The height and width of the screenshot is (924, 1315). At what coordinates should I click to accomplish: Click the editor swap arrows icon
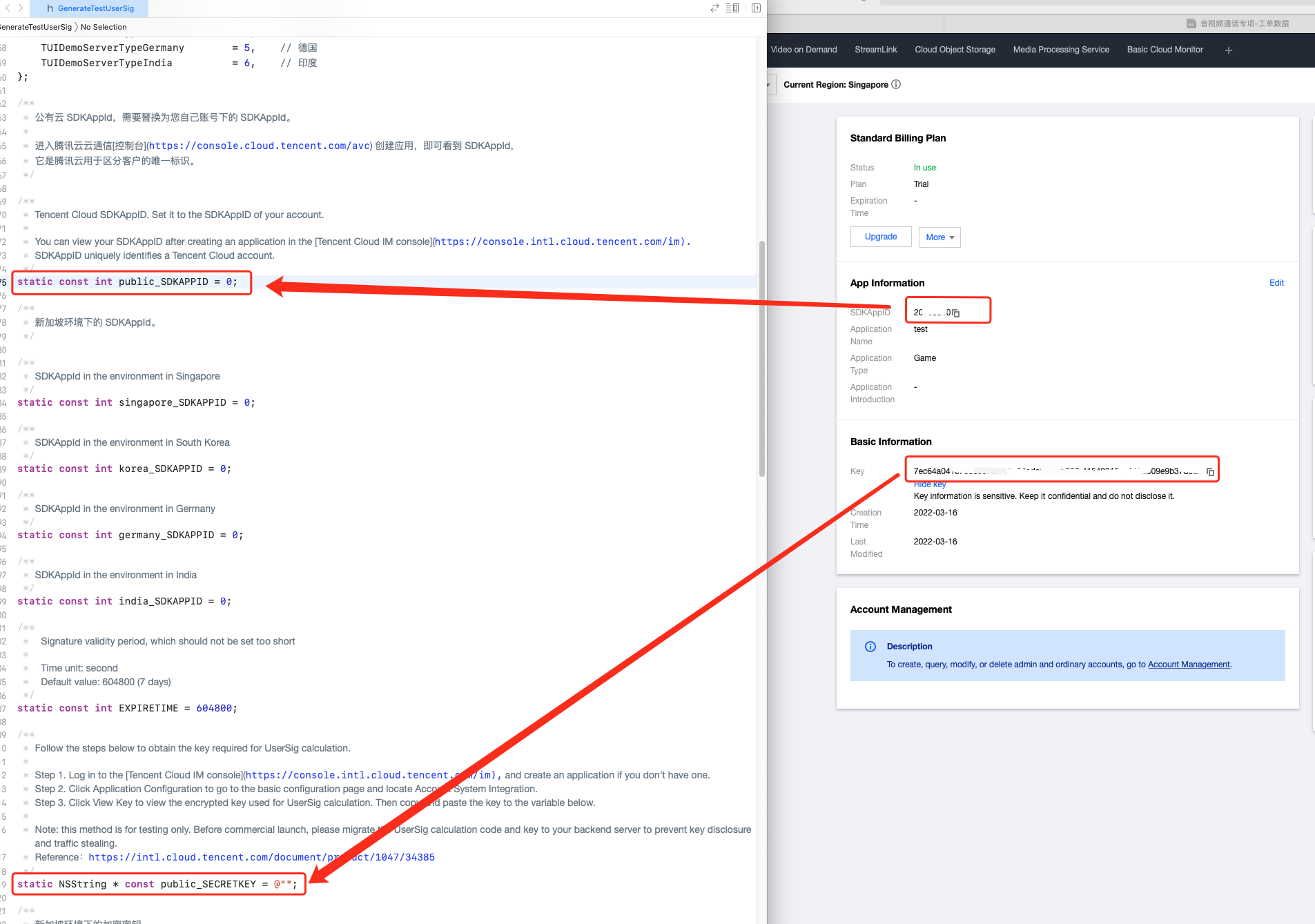[714, 8]
